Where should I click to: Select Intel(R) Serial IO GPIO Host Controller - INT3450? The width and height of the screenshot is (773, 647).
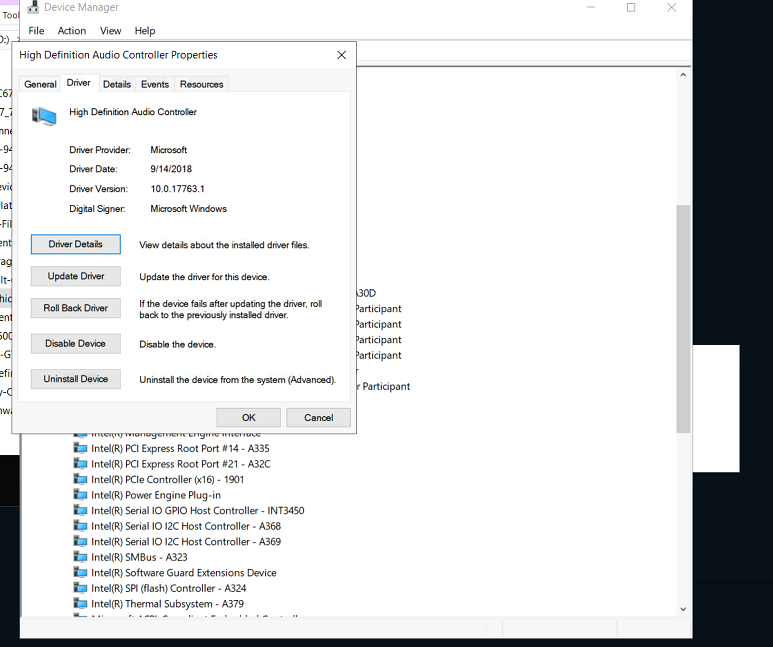point(198,510)
